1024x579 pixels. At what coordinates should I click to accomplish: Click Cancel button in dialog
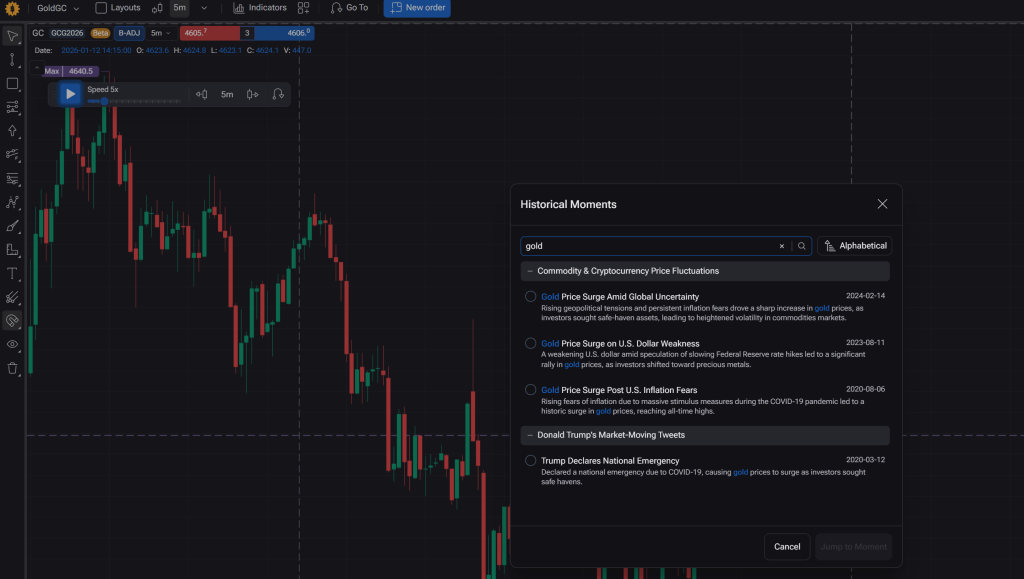click(x=787, y=547)
